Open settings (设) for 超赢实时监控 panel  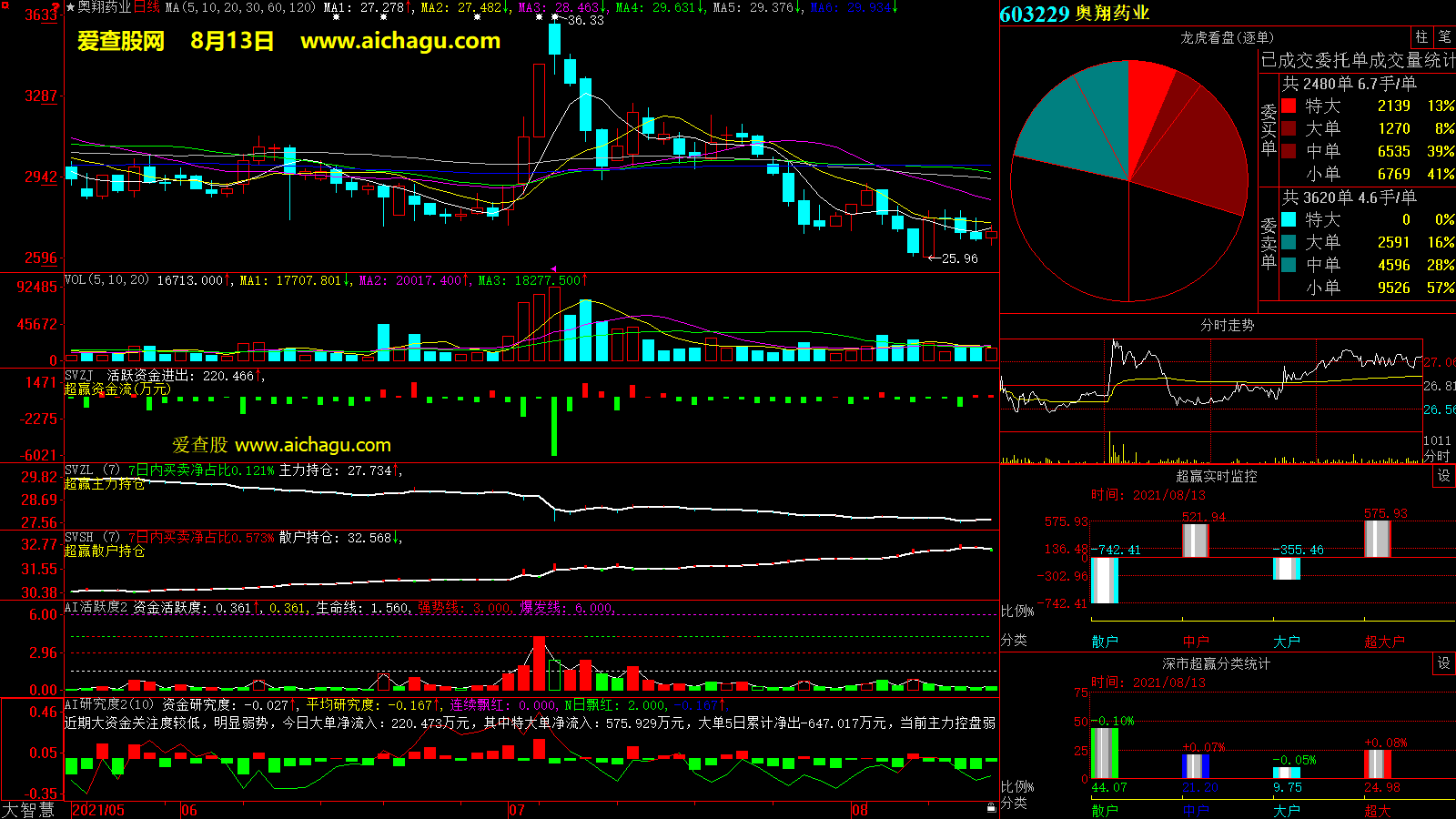tap(1443, 476)
